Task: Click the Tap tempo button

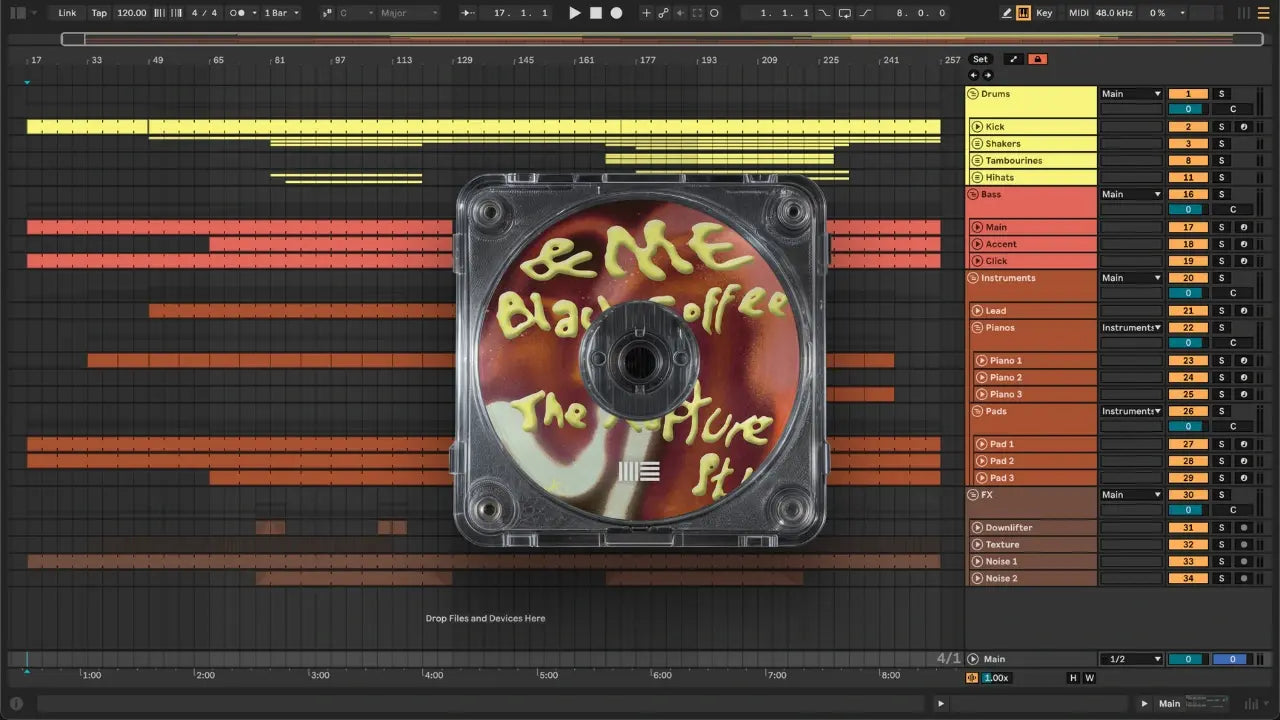Action: click(x=99, y=13)
